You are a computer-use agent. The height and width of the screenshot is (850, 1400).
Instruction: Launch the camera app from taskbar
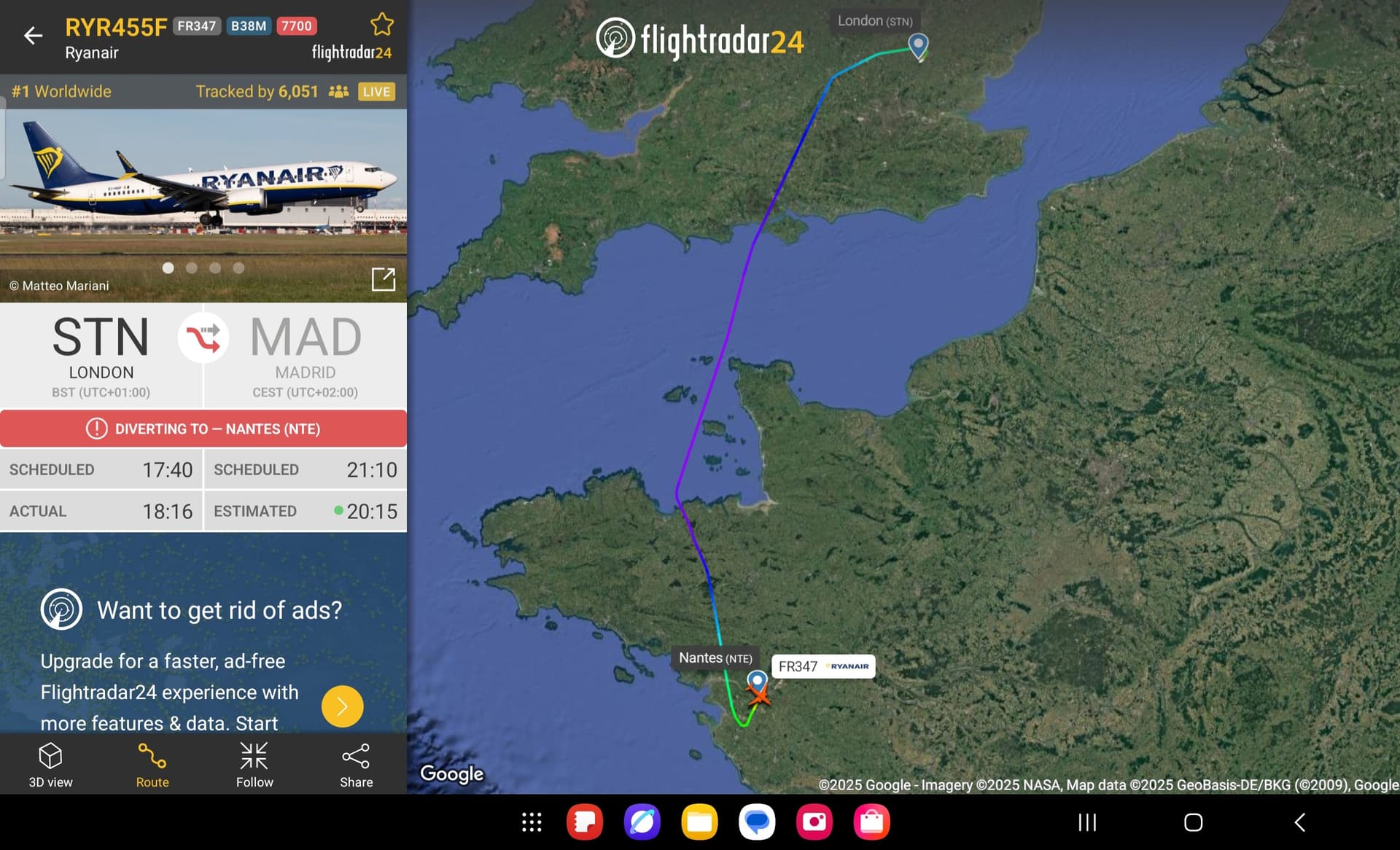coord(814,822)
